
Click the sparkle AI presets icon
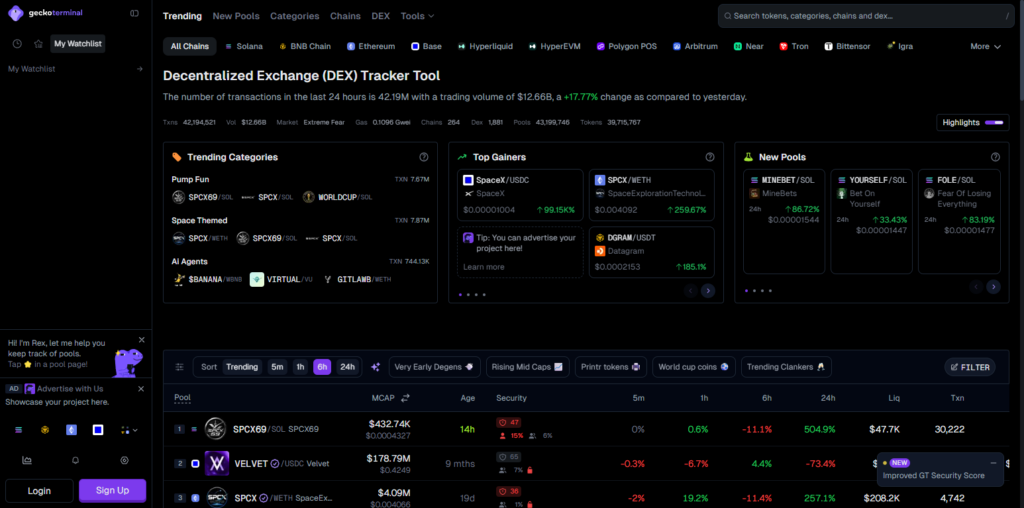click(x=375, y=367)
